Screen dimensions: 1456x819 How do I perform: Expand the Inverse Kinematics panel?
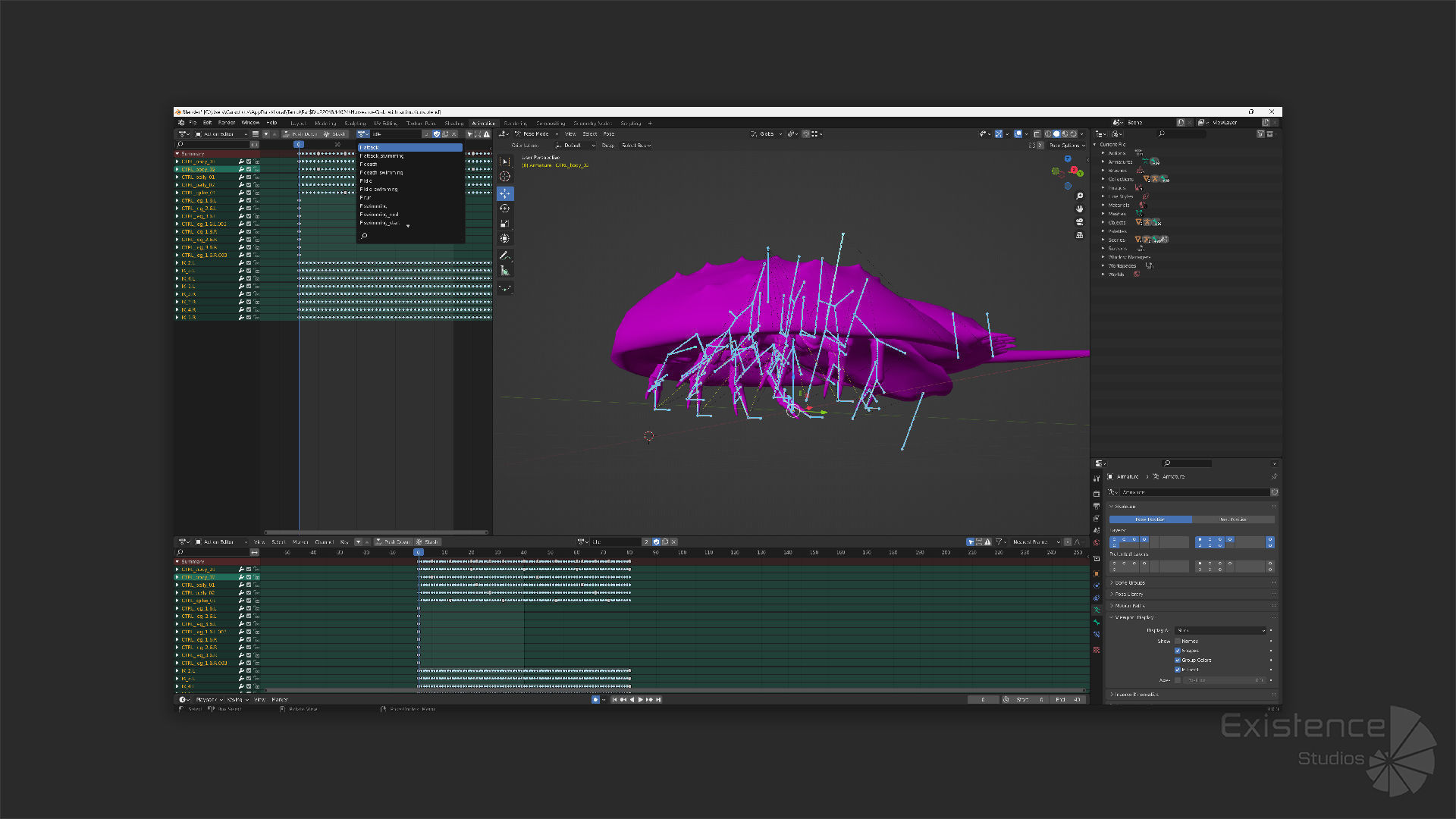tap(1193, 695)
